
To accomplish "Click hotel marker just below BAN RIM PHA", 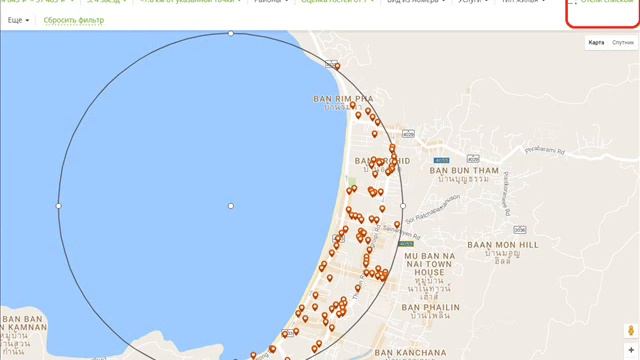I will click(353, 106).
